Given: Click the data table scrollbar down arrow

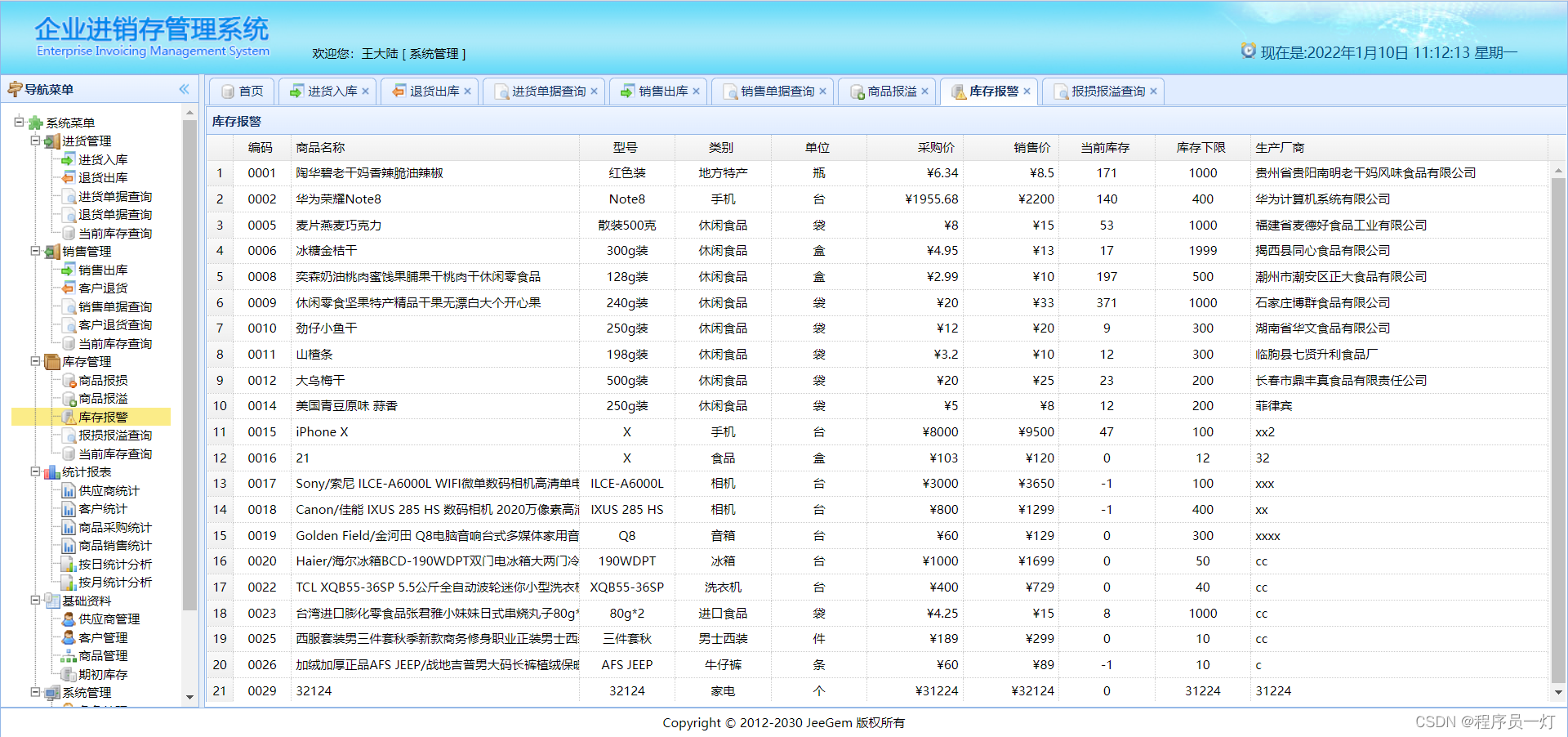Looking at the screenshot, I should pyautogui.click(x=1558, y=692).
